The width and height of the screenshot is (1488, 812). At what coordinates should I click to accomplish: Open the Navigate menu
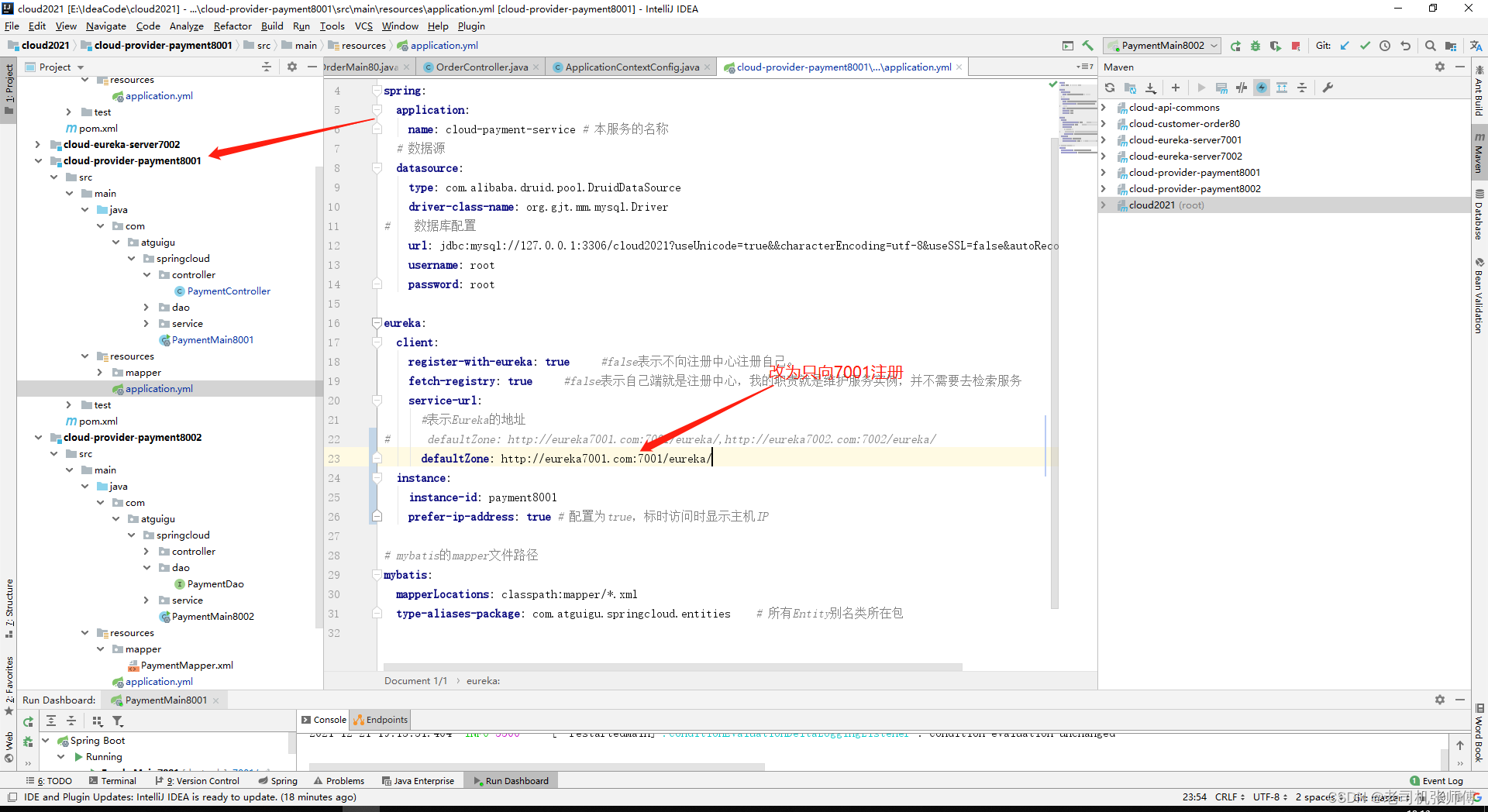pos(105,26)
